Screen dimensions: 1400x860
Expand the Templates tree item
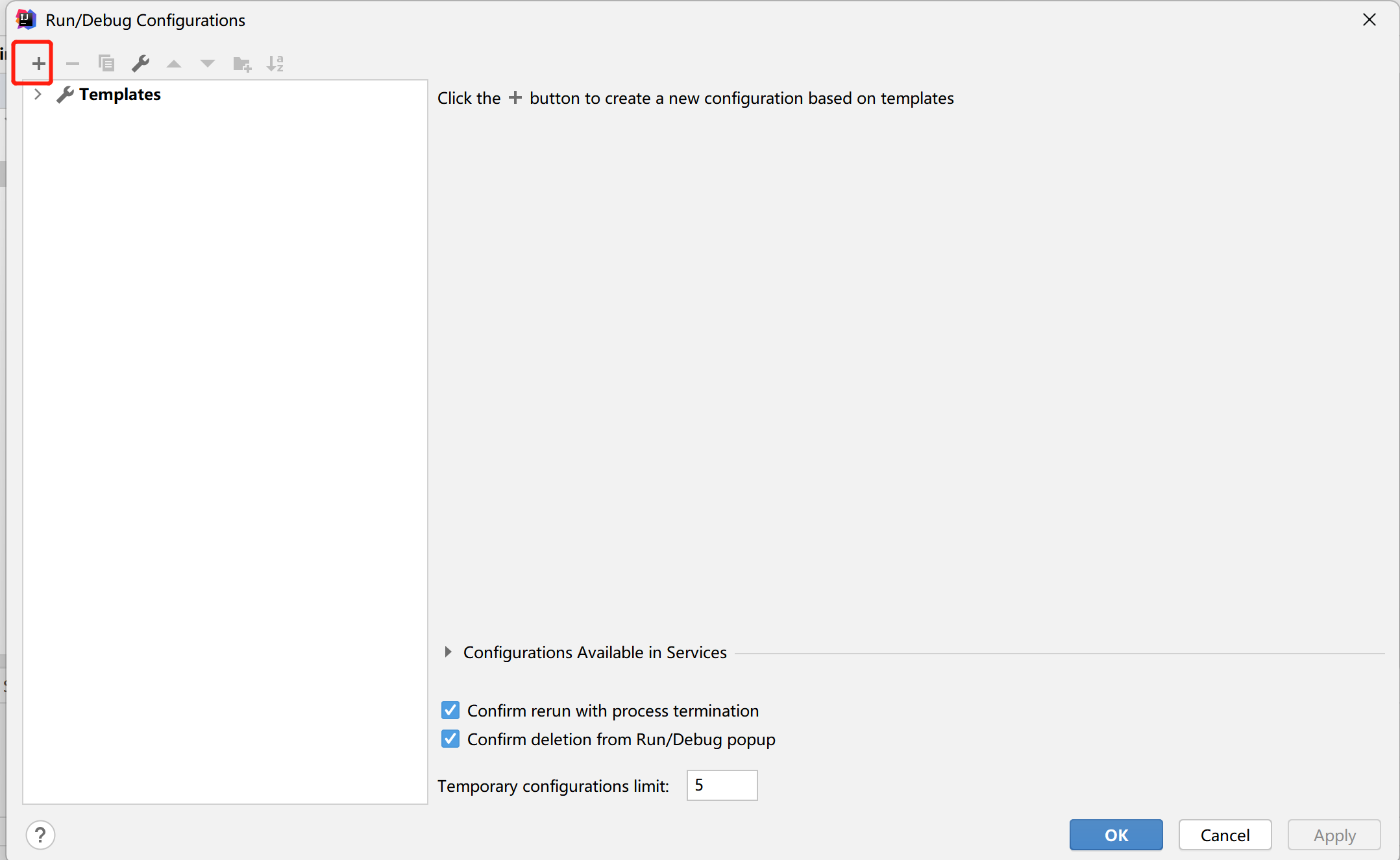[x=38, y=94]
